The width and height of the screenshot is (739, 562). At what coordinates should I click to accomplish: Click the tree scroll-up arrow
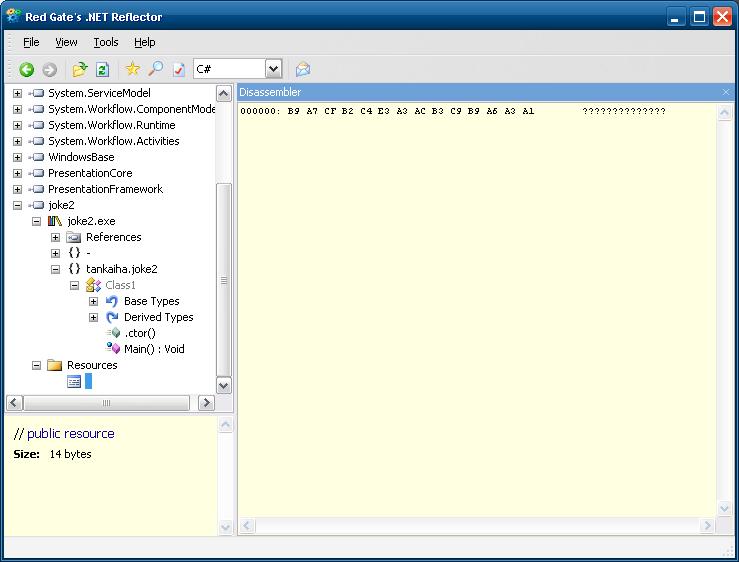223,94
